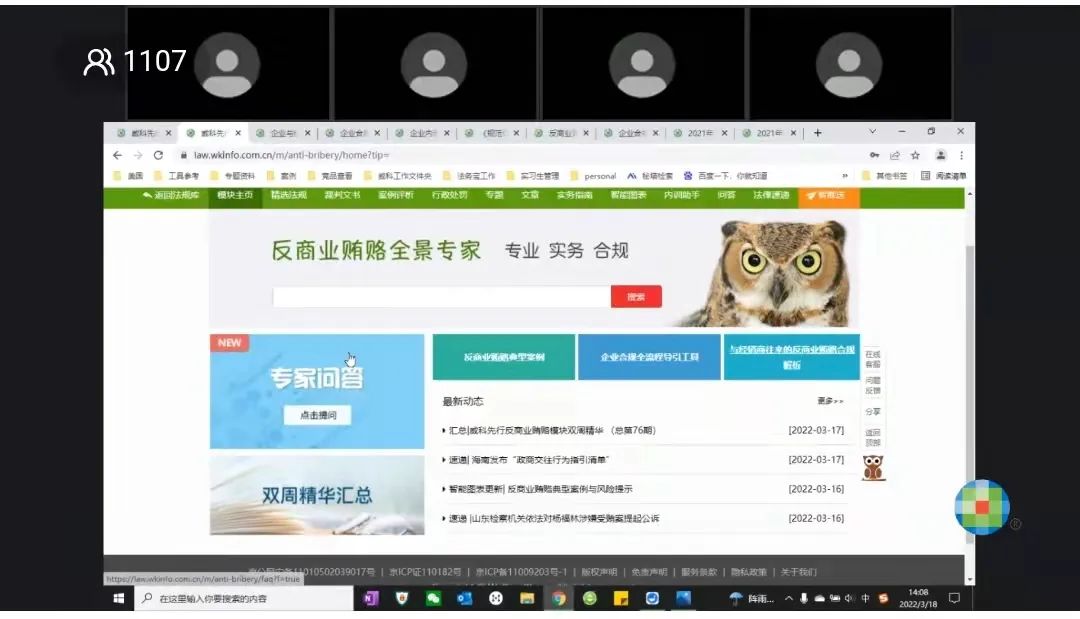1080x619 pixels.
Task: Open the new tab plus button
Action: [x=817, y=133]
